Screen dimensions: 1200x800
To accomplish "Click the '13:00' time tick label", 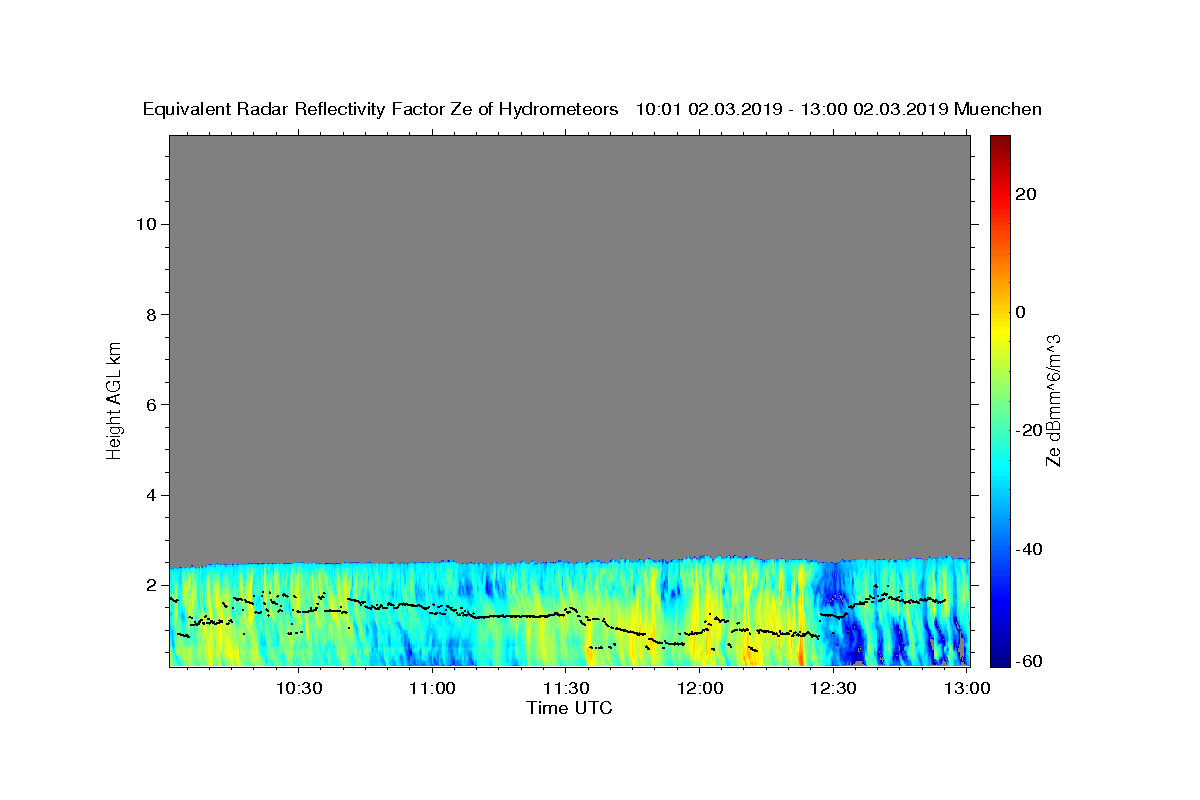I will 967,688.
